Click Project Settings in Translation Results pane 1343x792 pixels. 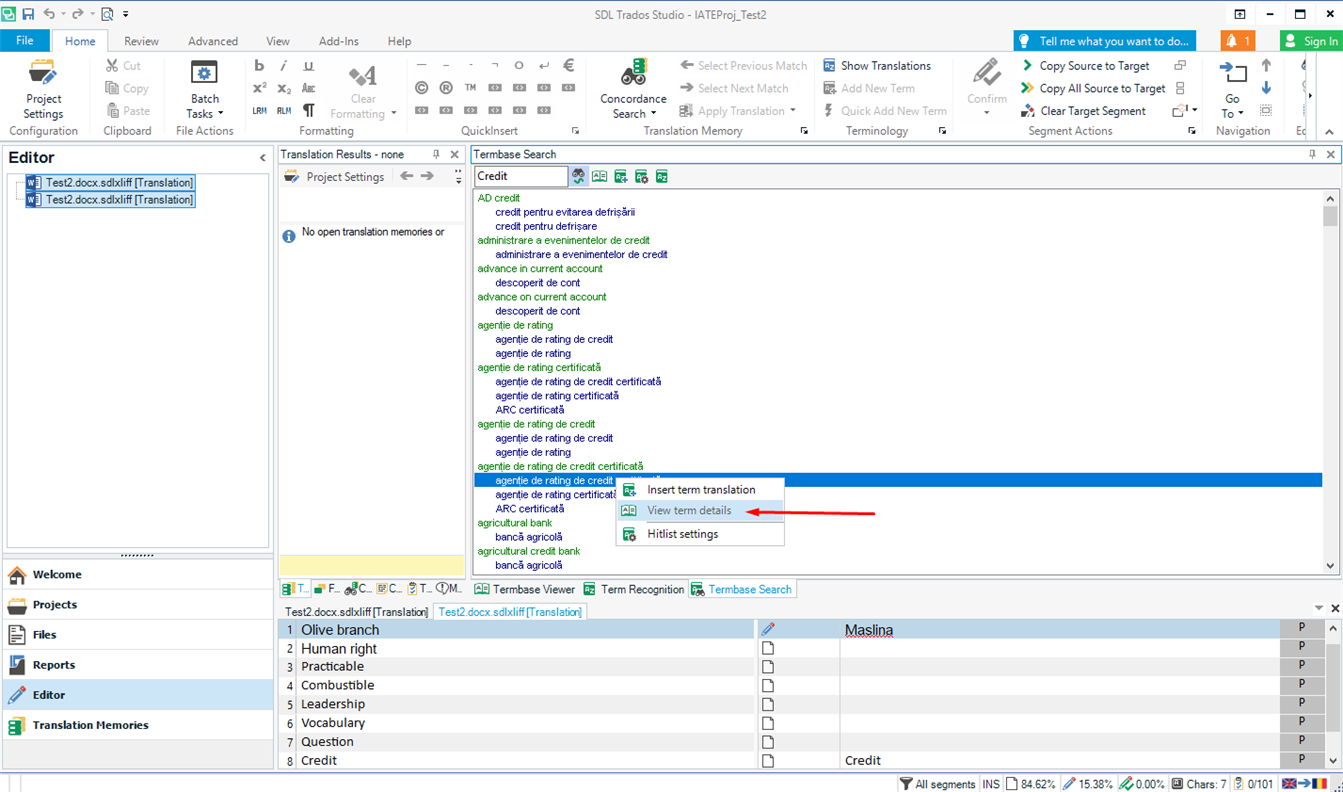click(x=335, y=177)
